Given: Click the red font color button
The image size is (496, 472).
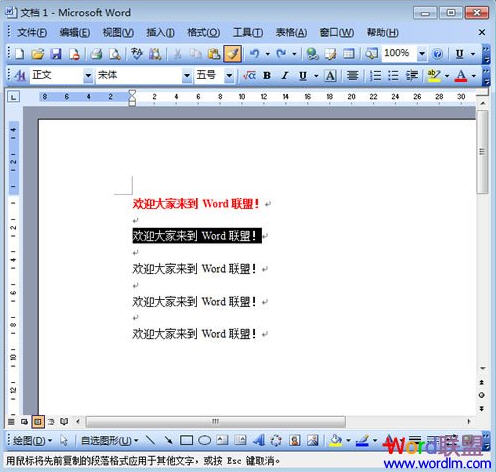Looking at the screenshot, I should coord(461,76).
